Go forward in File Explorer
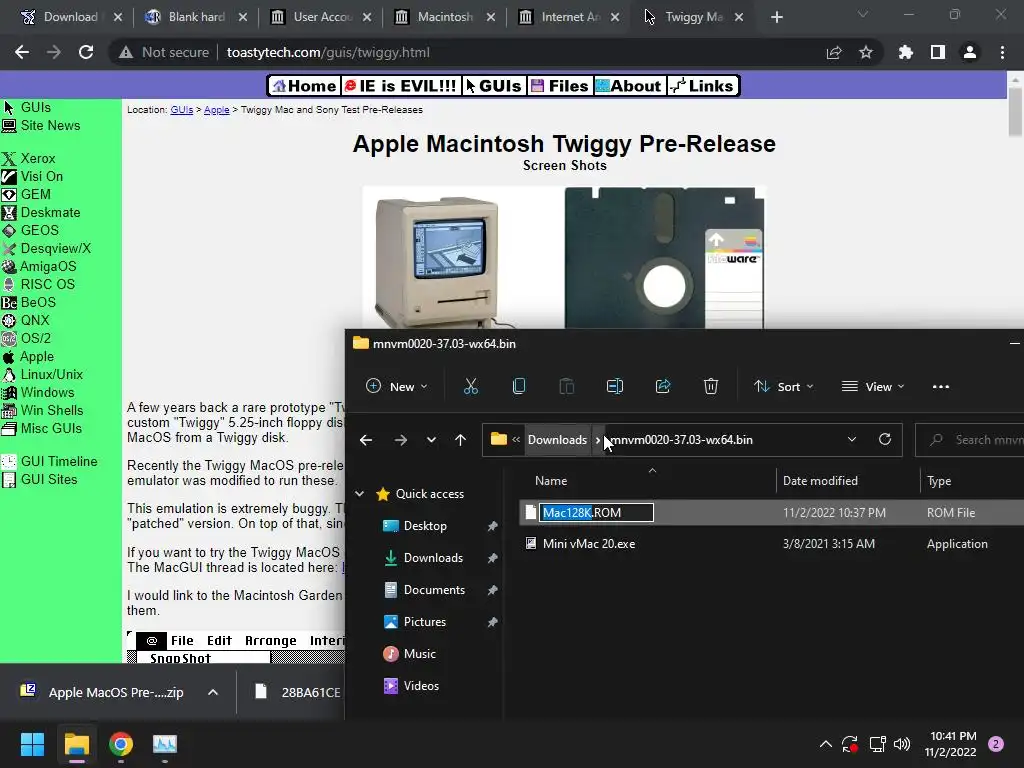 point(400,440)
